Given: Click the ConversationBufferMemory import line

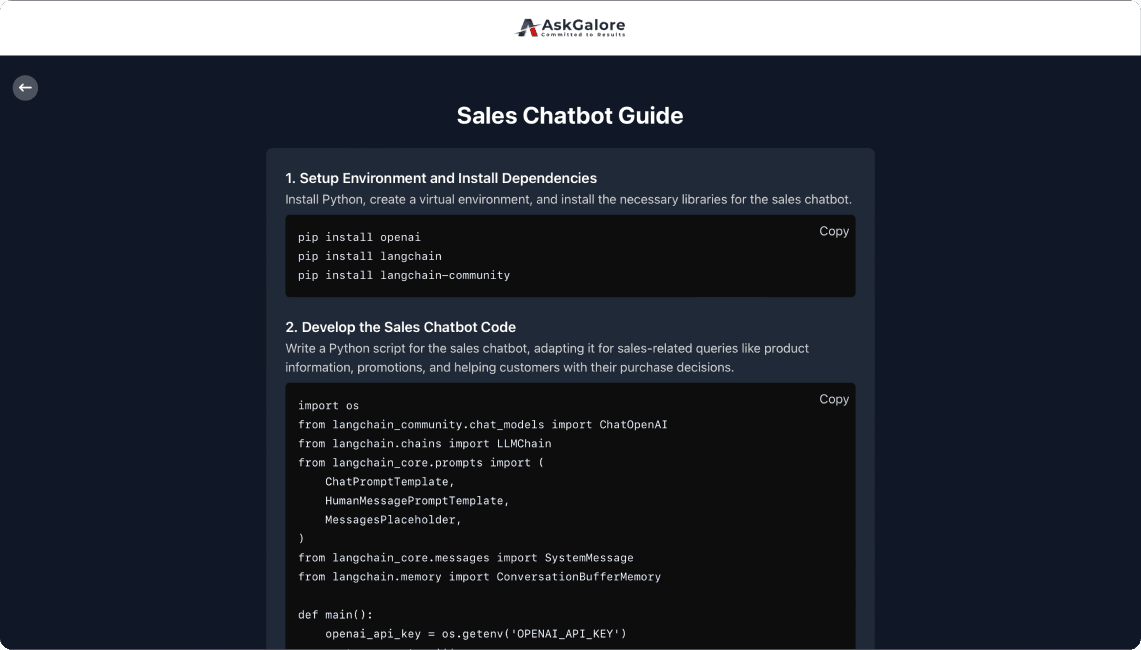Looking at the screenshot, I should click(480, 576).
